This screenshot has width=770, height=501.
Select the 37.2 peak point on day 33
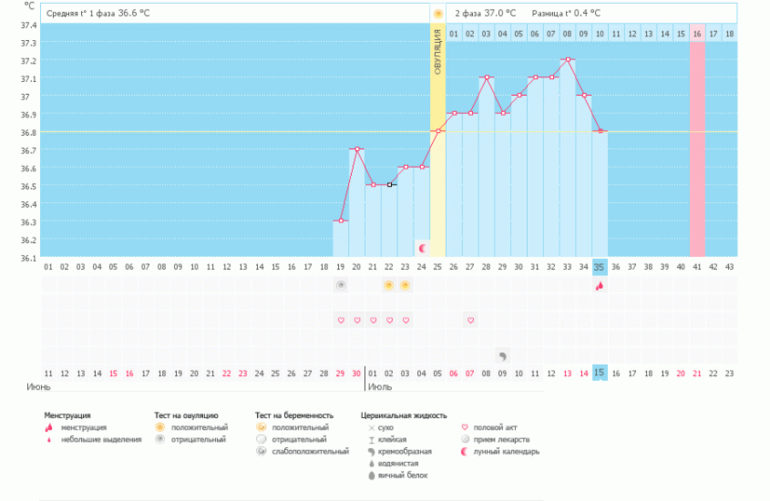pyautogui.click(x=568, y=59)
